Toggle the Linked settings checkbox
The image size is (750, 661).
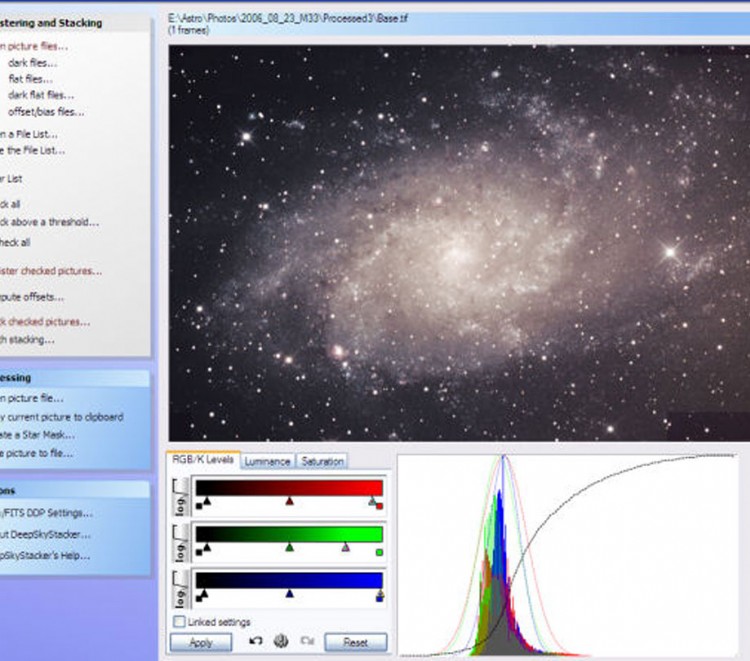coord(179,621)
